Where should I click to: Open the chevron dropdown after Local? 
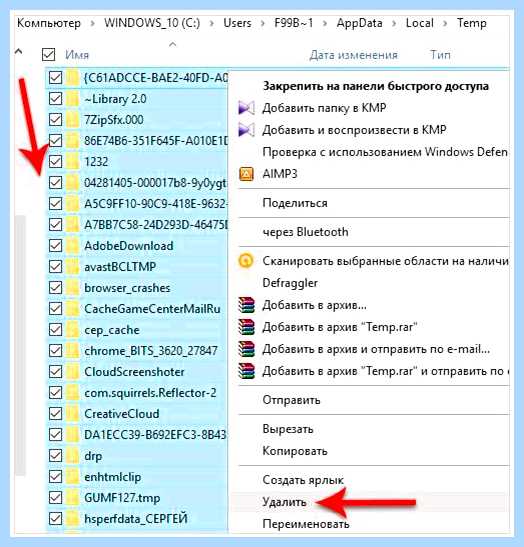pos(445,23)
